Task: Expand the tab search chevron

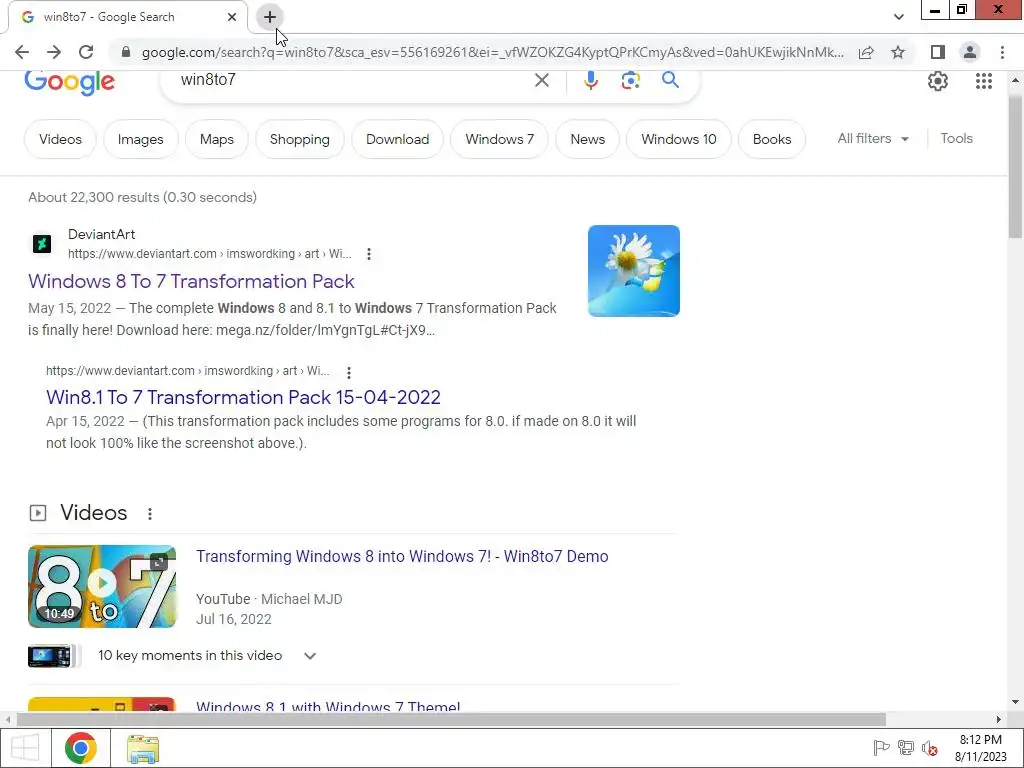Action: click(899, 17)
